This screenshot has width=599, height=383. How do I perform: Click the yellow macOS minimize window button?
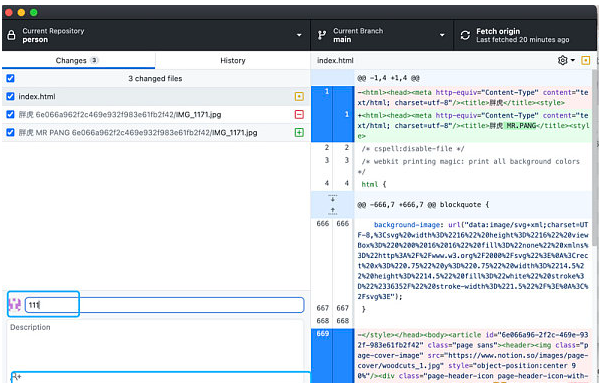click(21, 13)
